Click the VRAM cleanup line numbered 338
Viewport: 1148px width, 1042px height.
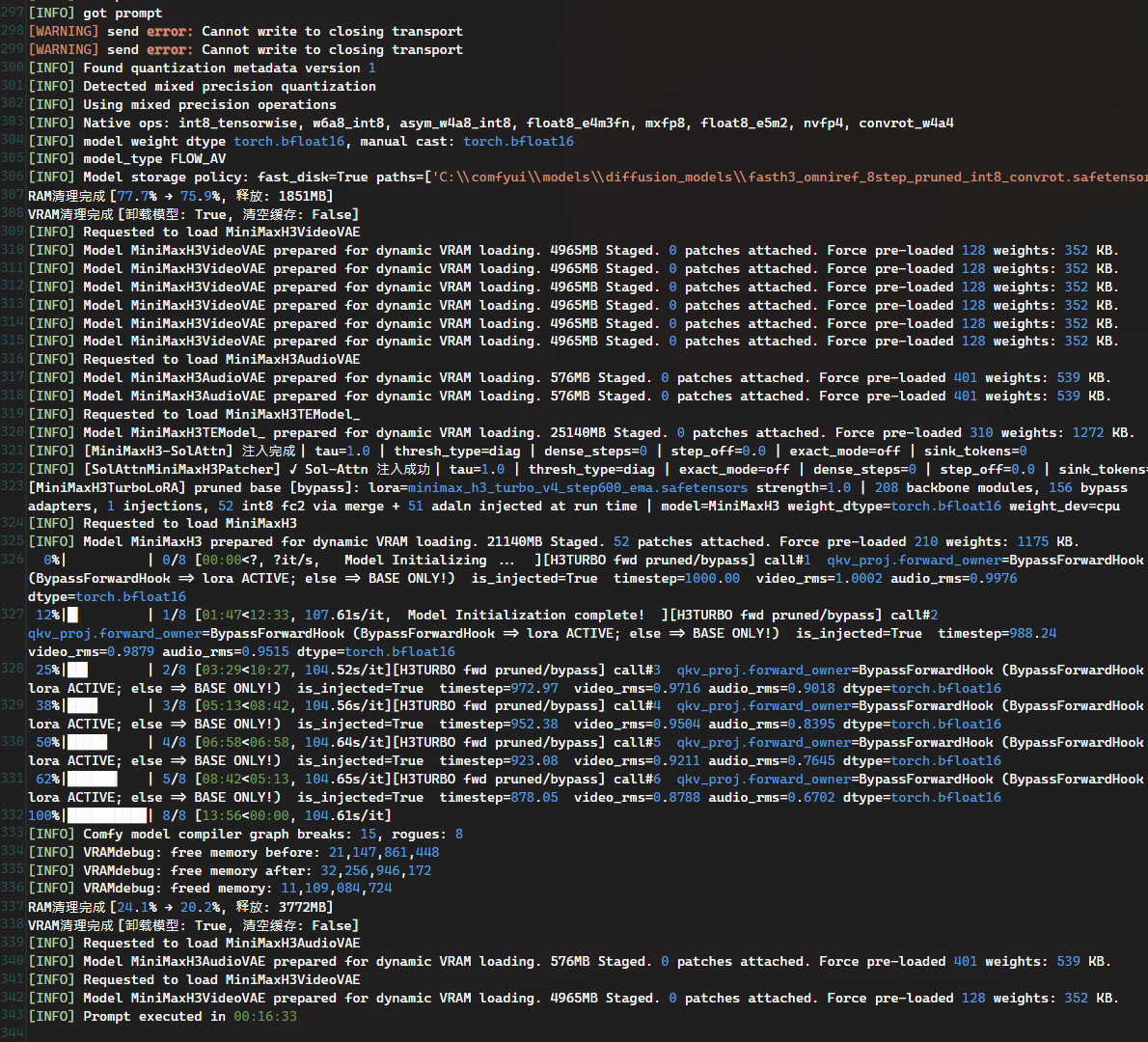pyautogui.click(x=193, y=925)
